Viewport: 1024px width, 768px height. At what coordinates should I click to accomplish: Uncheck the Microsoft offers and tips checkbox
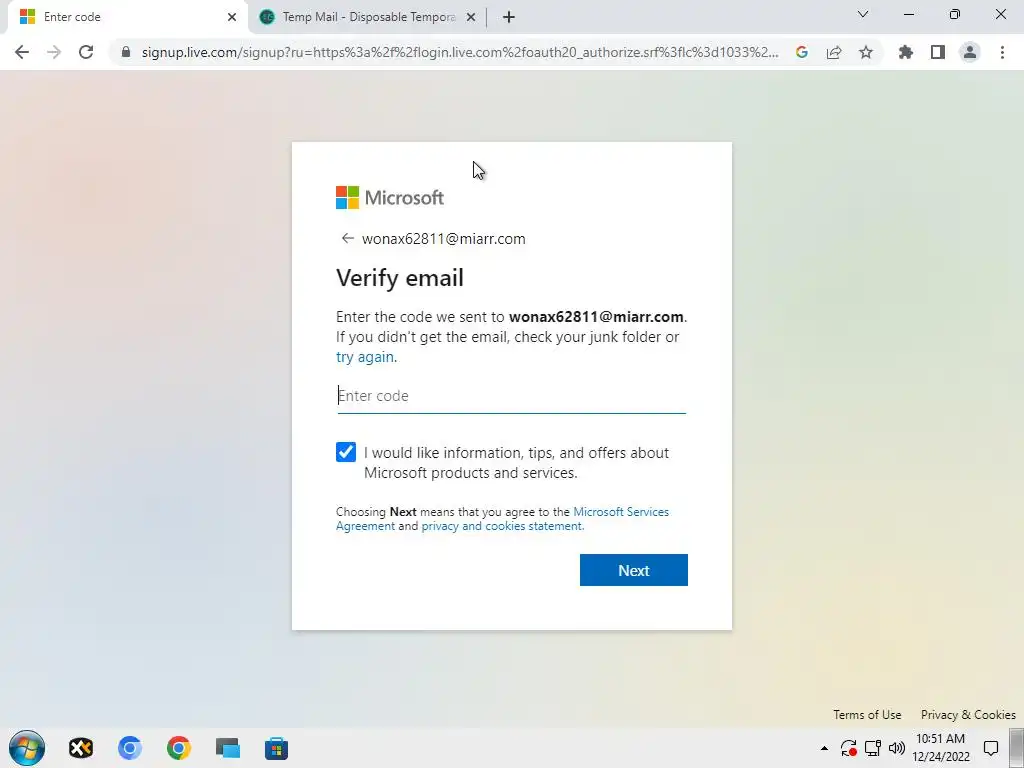click(346, 452)
